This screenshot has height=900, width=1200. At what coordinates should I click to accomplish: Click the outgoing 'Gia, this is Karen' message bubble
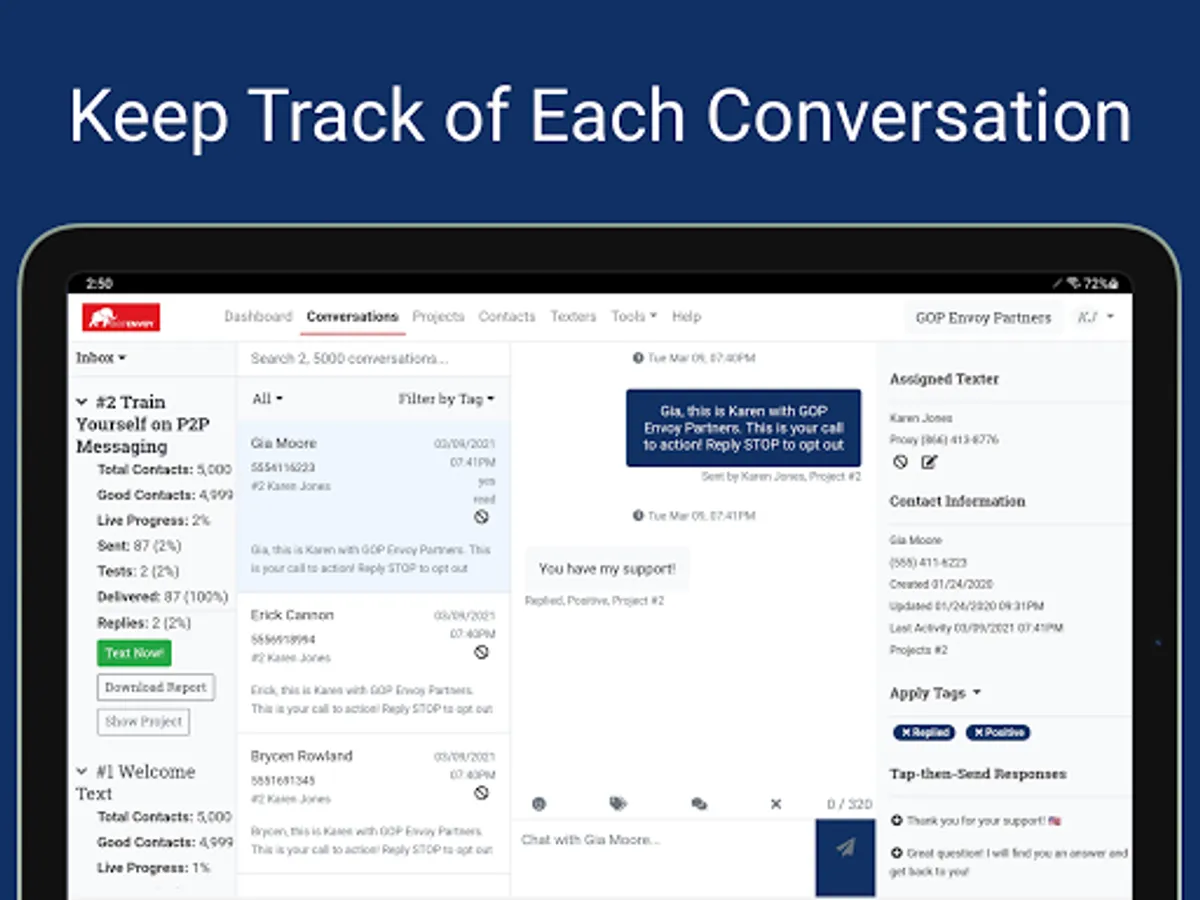click(743, 427)
